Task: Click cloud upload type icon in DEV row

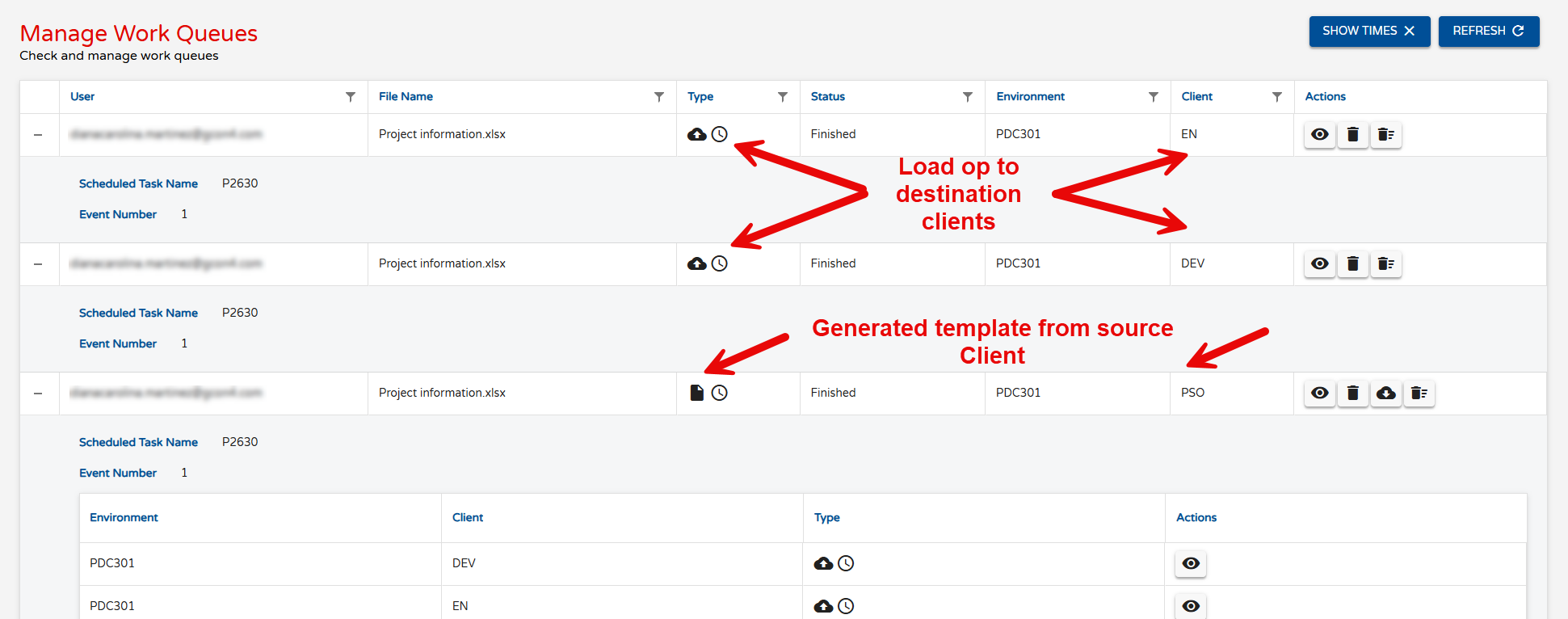Action: [697, 263]
